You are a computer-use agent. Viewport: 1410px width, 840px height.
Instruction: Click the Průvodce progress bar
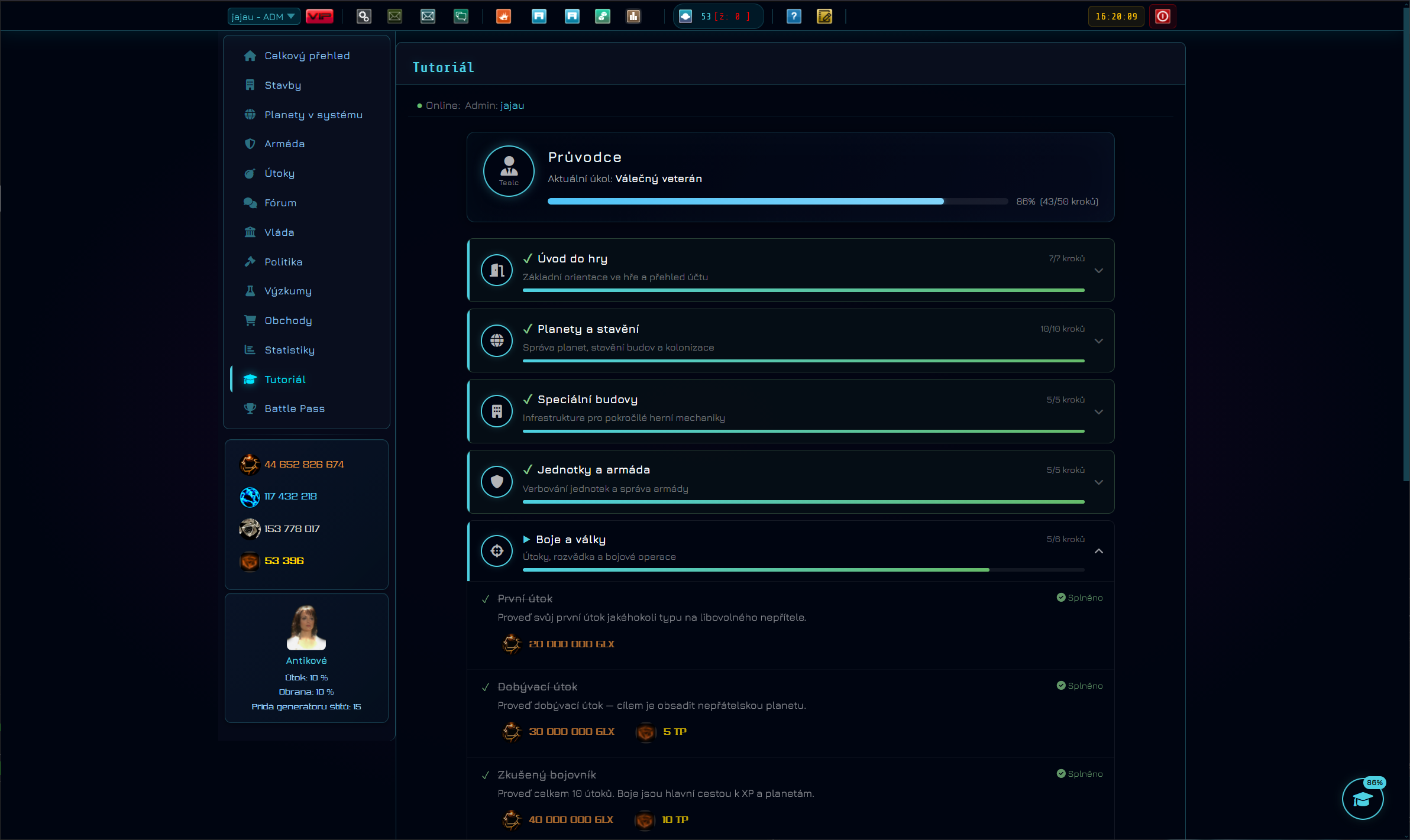point(777,202)
